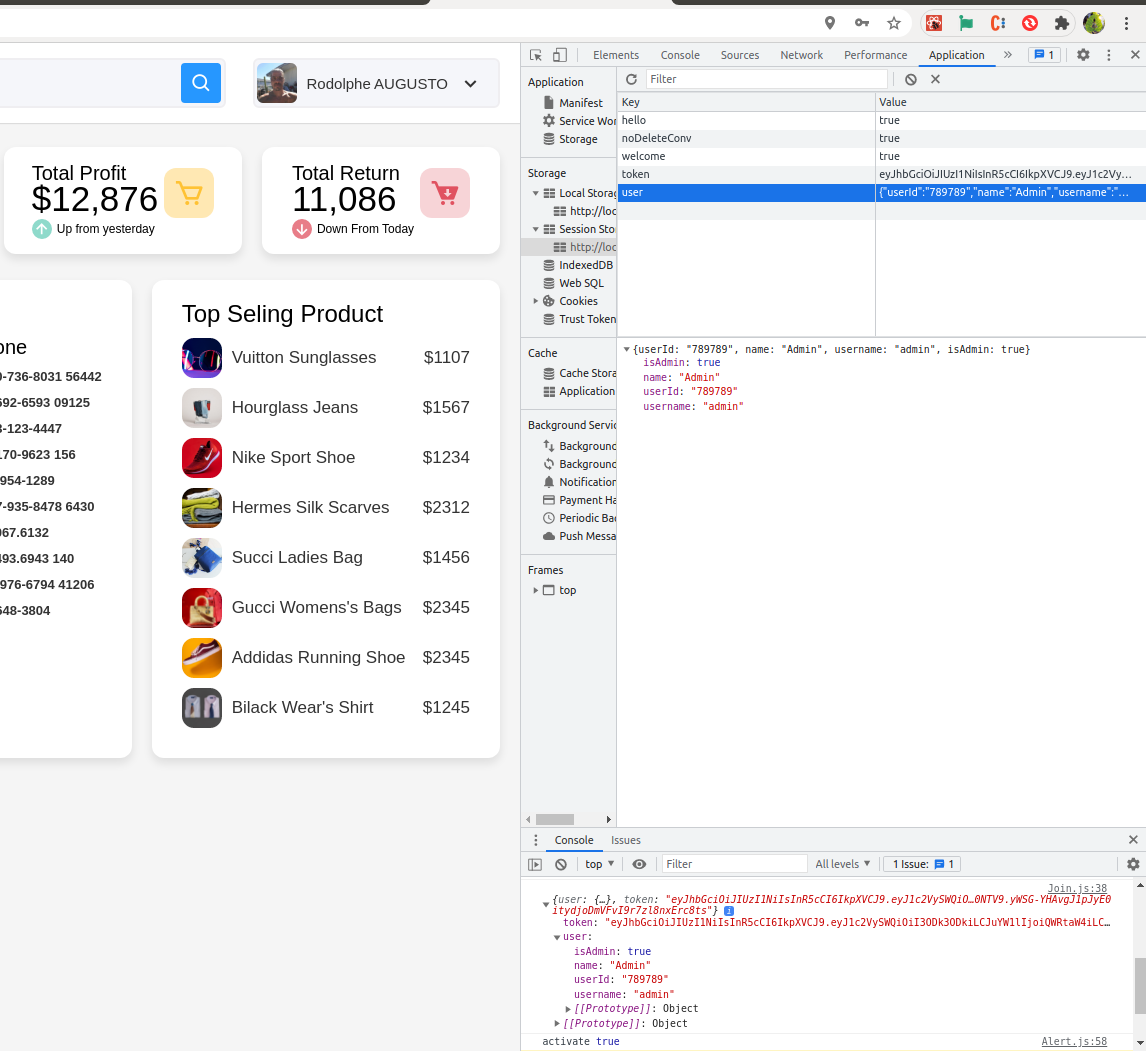
Task: Switch to the Network tab
Action: coord(801,55)
